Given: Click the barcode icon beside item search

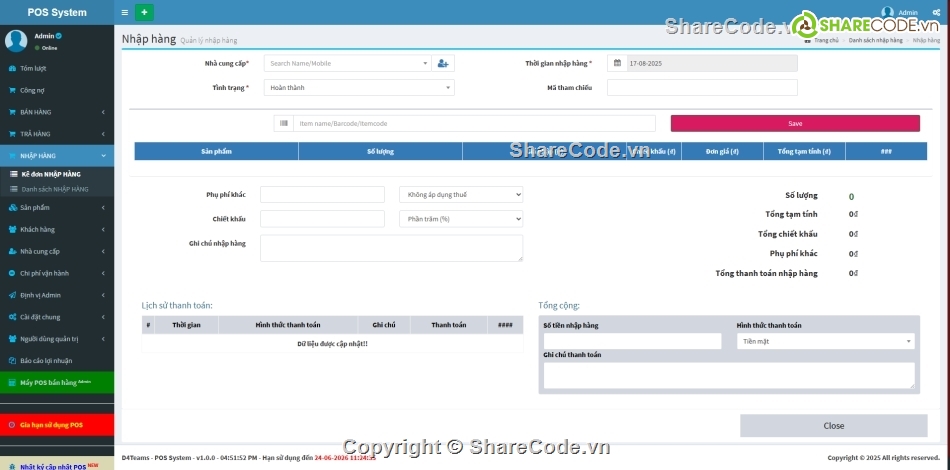Looking at the screenshot, I should 284,123.
